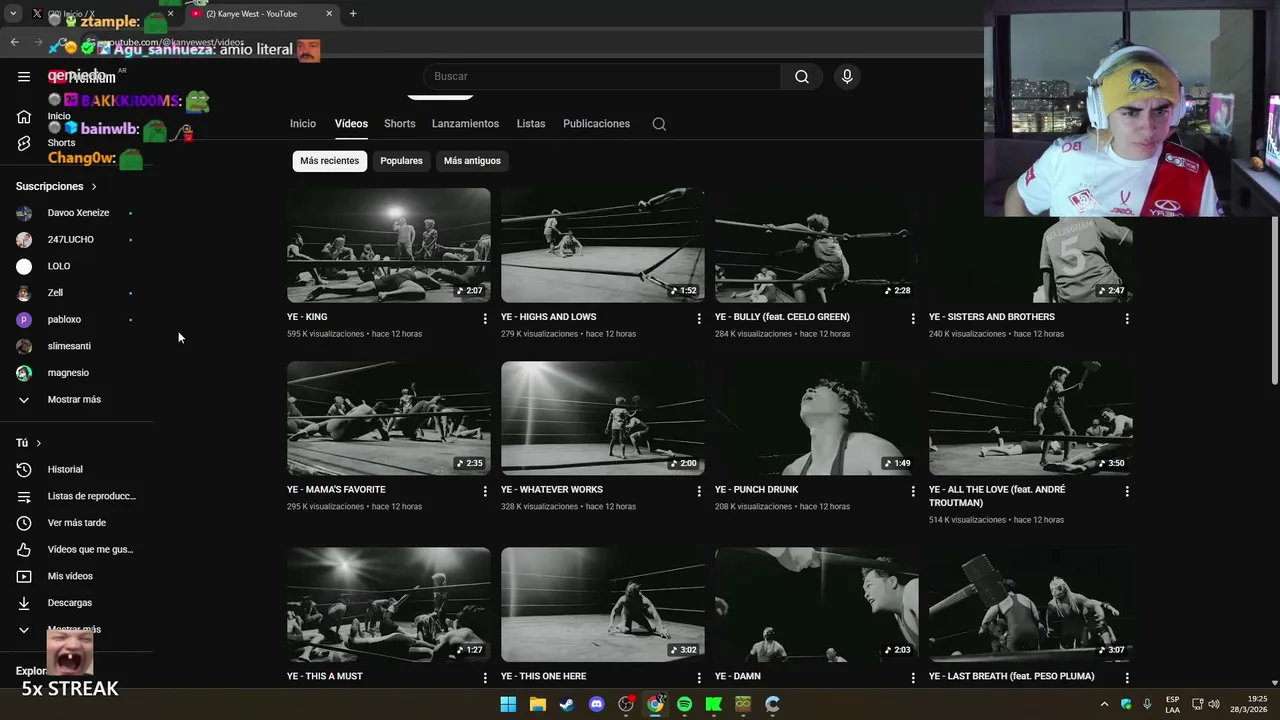This screenshot has width=1280, height=720.
Task: Open the channel search magnifier icon
Action: [659, 124]
